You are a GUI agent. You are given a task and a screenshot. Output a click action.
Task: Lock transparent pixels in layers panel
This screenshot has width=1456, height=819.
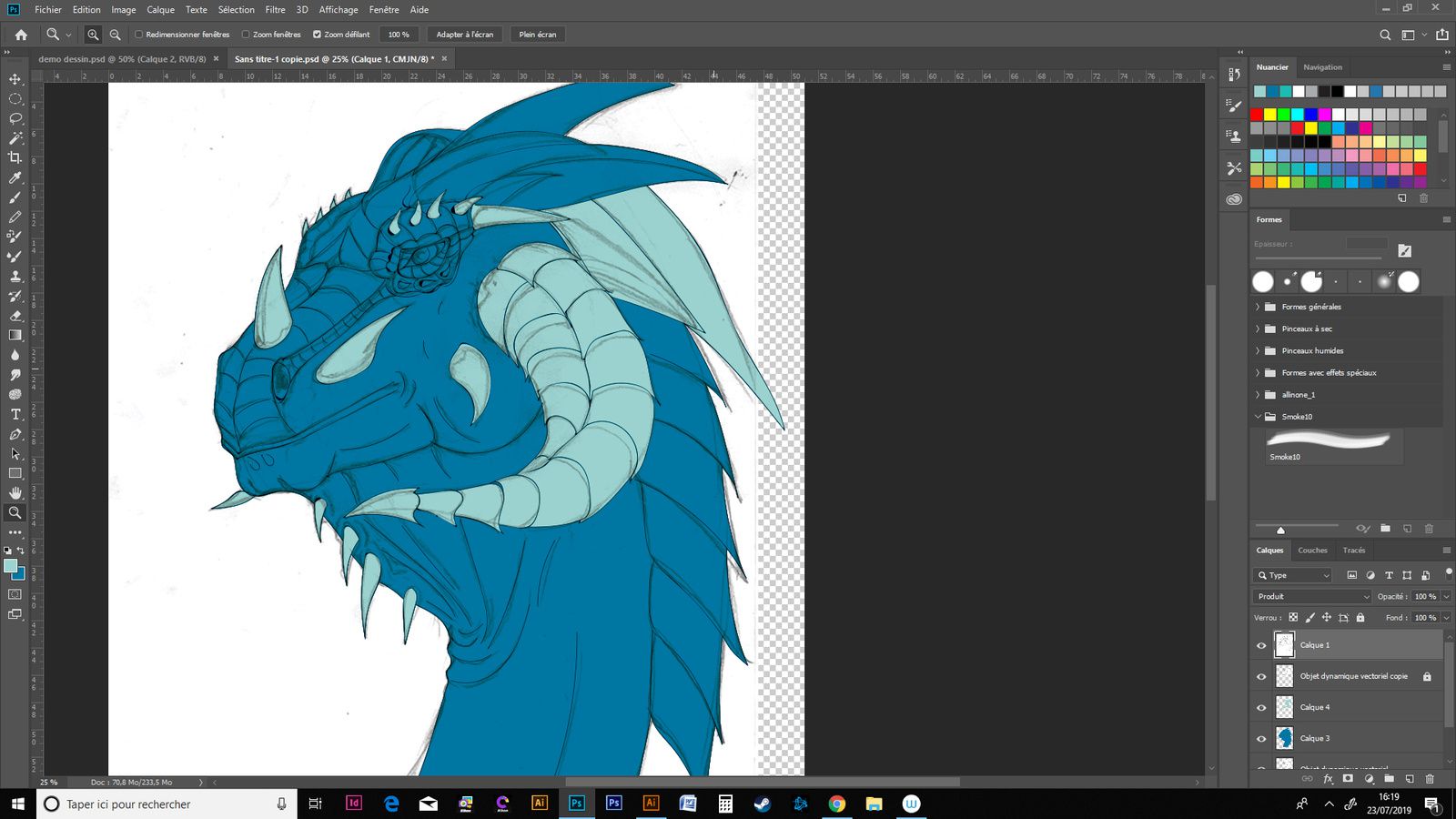coord(1293,617)
